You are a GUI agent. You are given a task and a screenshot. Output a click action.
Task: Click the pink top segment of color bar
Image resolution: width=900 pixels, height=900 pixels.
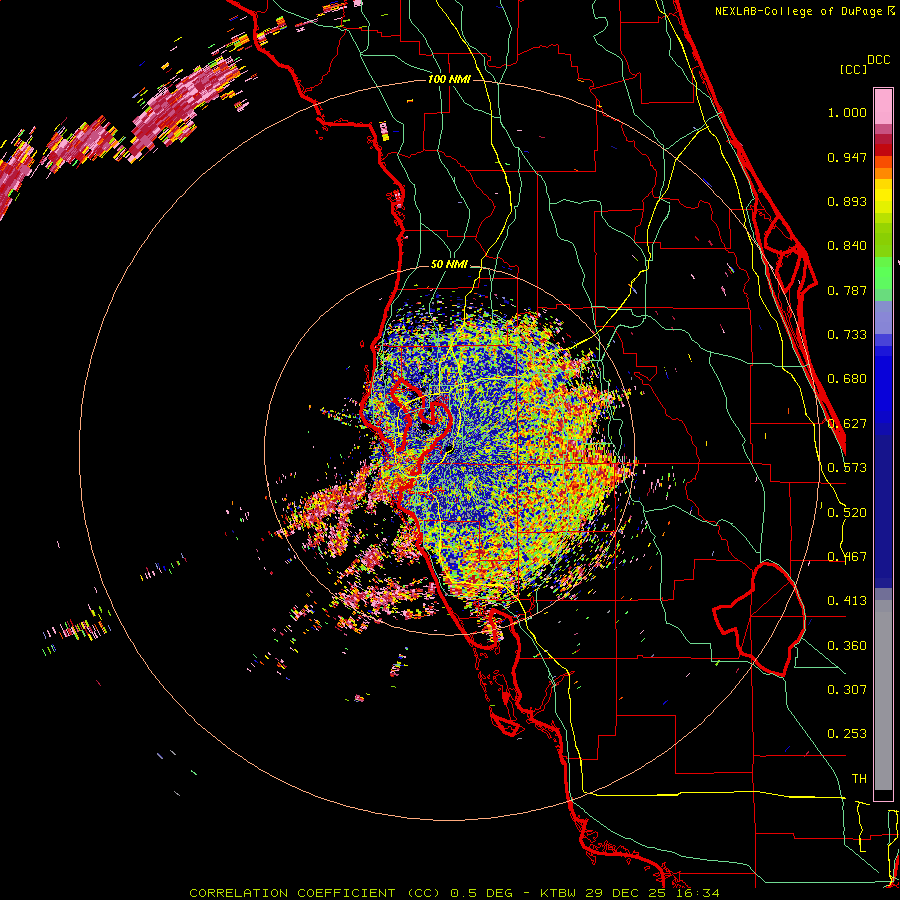coord(883,106)
